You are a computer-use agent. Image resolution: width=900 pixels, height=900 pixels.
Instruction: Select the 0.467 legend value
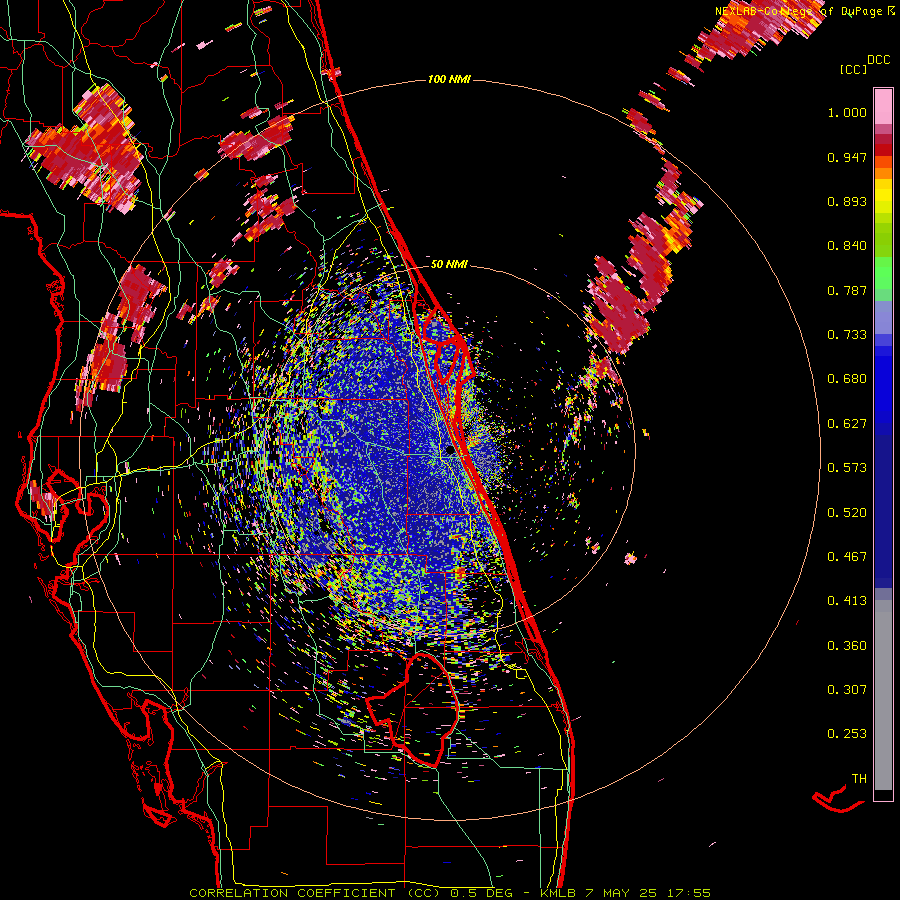(847, 557)
